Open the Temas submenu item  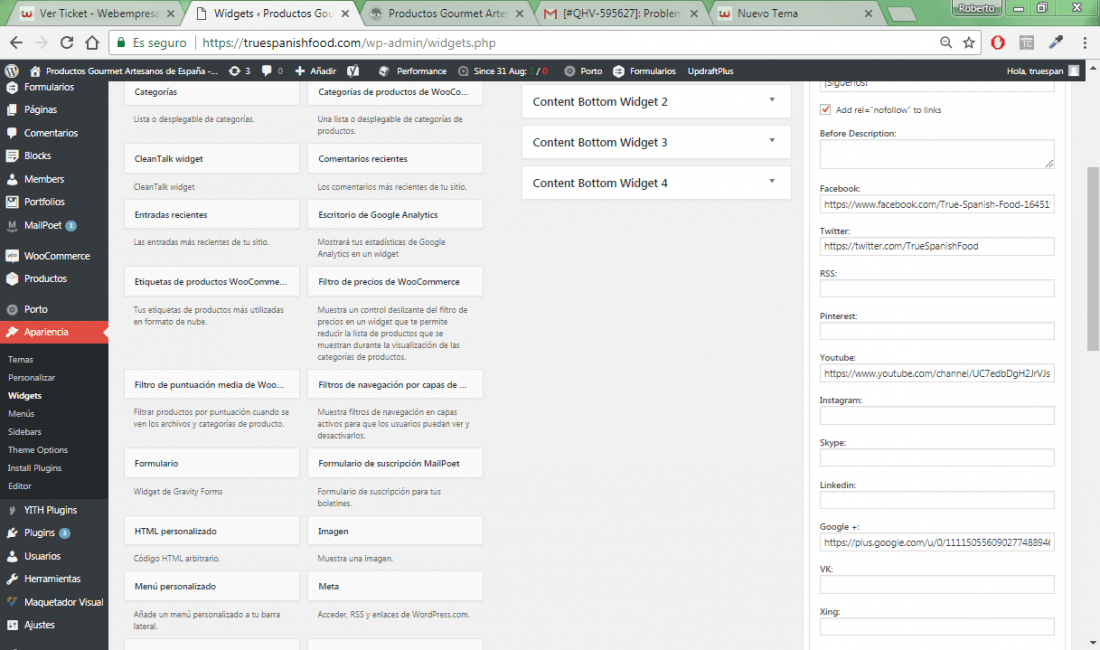tap(20, 360)
